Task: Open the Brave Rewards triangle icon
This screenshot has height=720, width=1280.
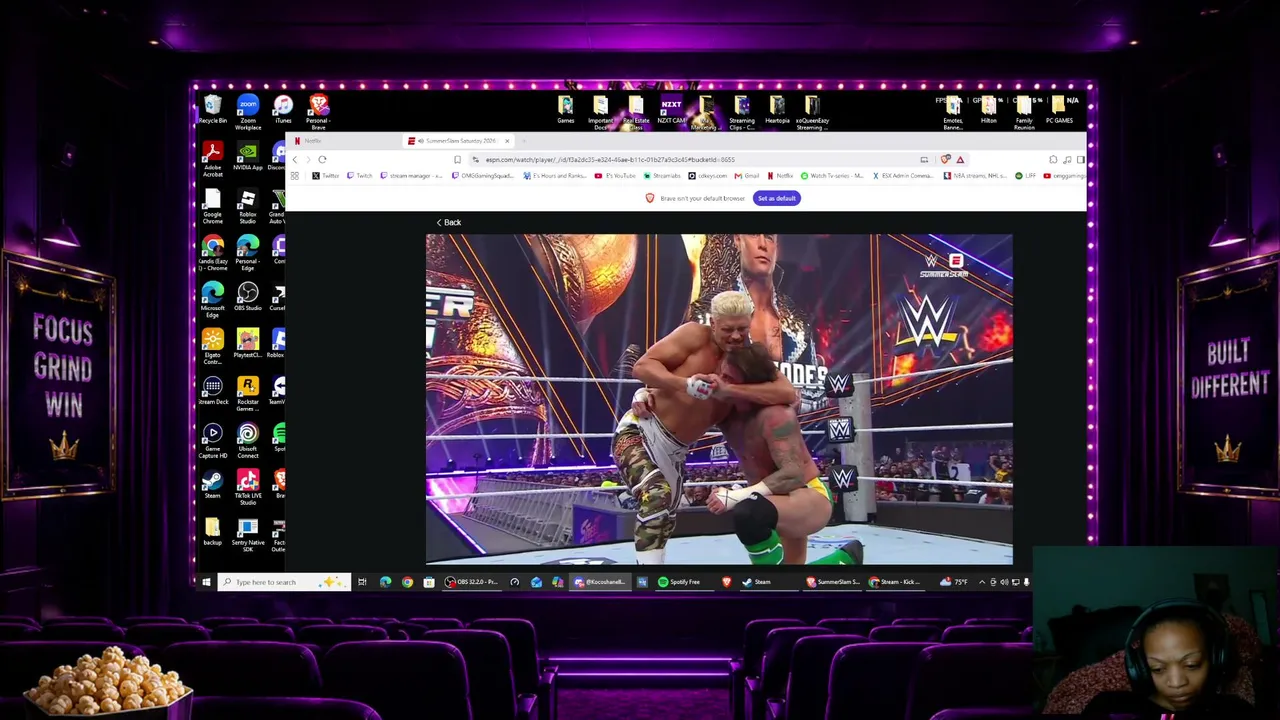Action: tap(960, 159)
